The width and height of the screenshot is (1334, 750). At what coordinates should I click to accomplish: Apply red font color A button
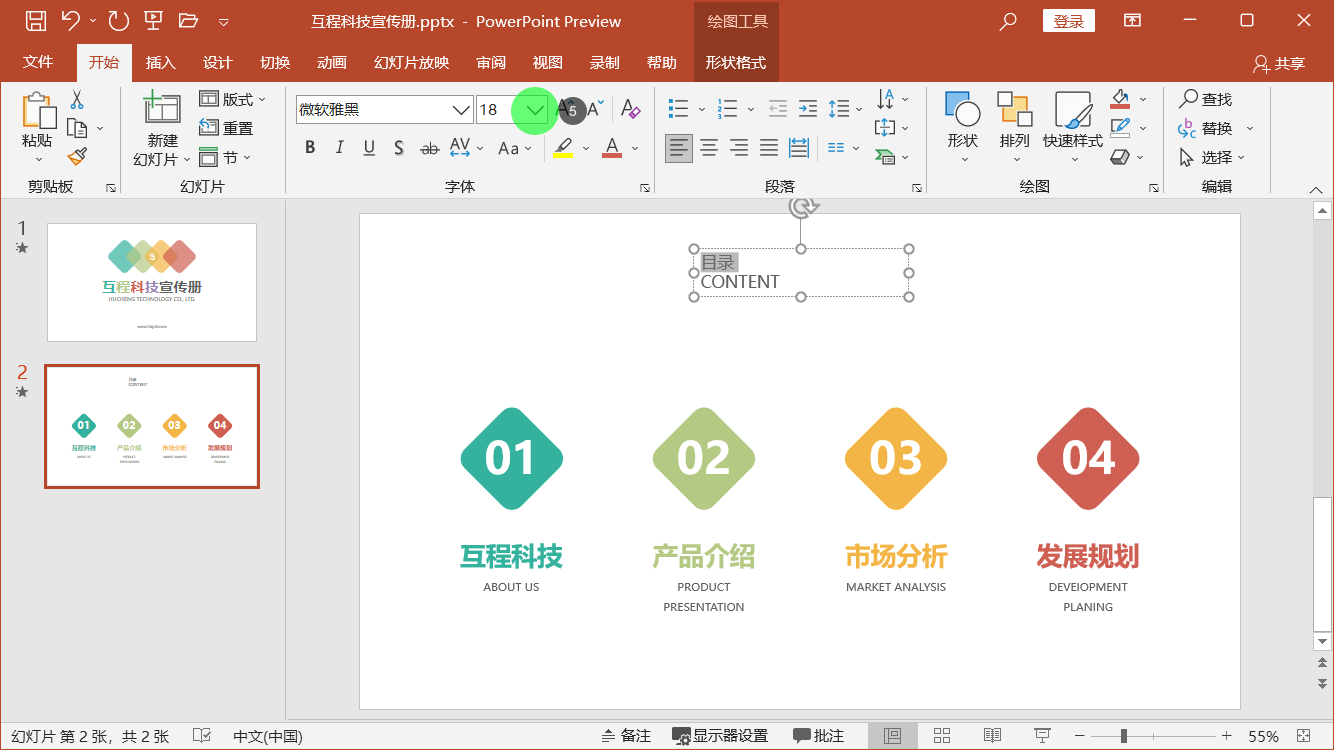click(x=612, y=148)
